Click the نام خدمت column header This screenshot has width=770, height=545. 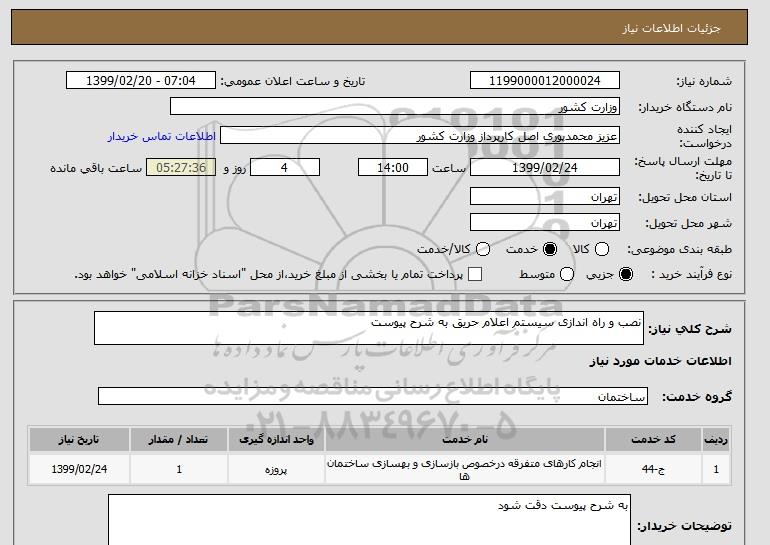465,439
